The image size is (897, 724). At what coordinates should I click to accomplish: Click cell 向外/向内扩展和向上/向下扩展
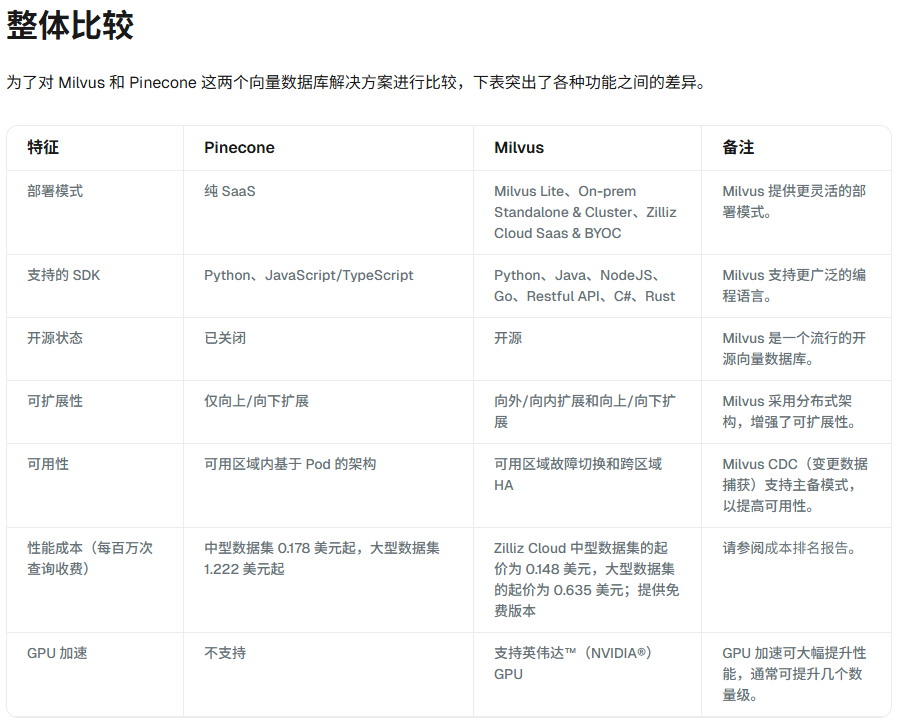pyautogui.click(x=585, y=412)
